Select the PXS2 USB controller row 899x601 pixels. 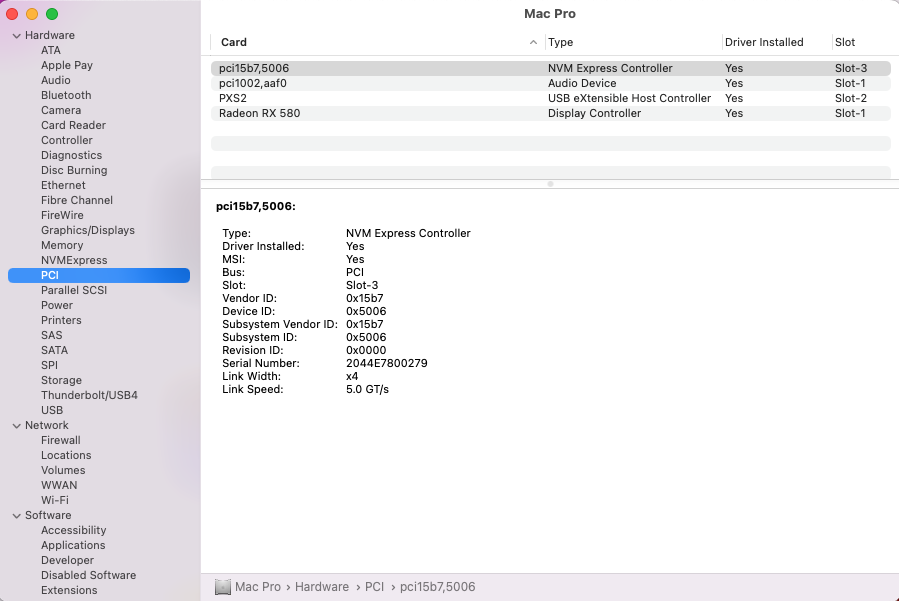(x=550, y=98)
